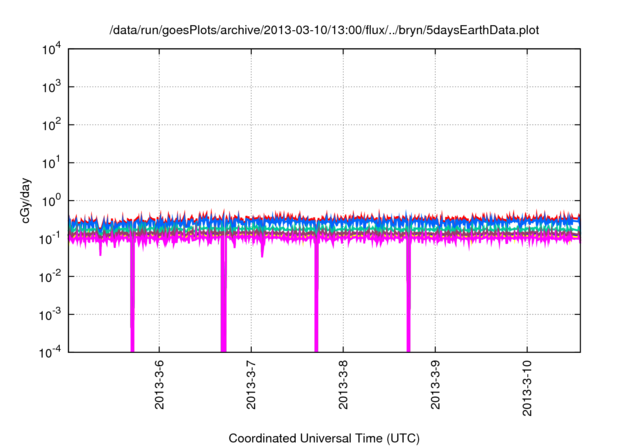Viewport: 640px width, 448px height.
Task: Click the cGy/day axis title
Action: 26,200
